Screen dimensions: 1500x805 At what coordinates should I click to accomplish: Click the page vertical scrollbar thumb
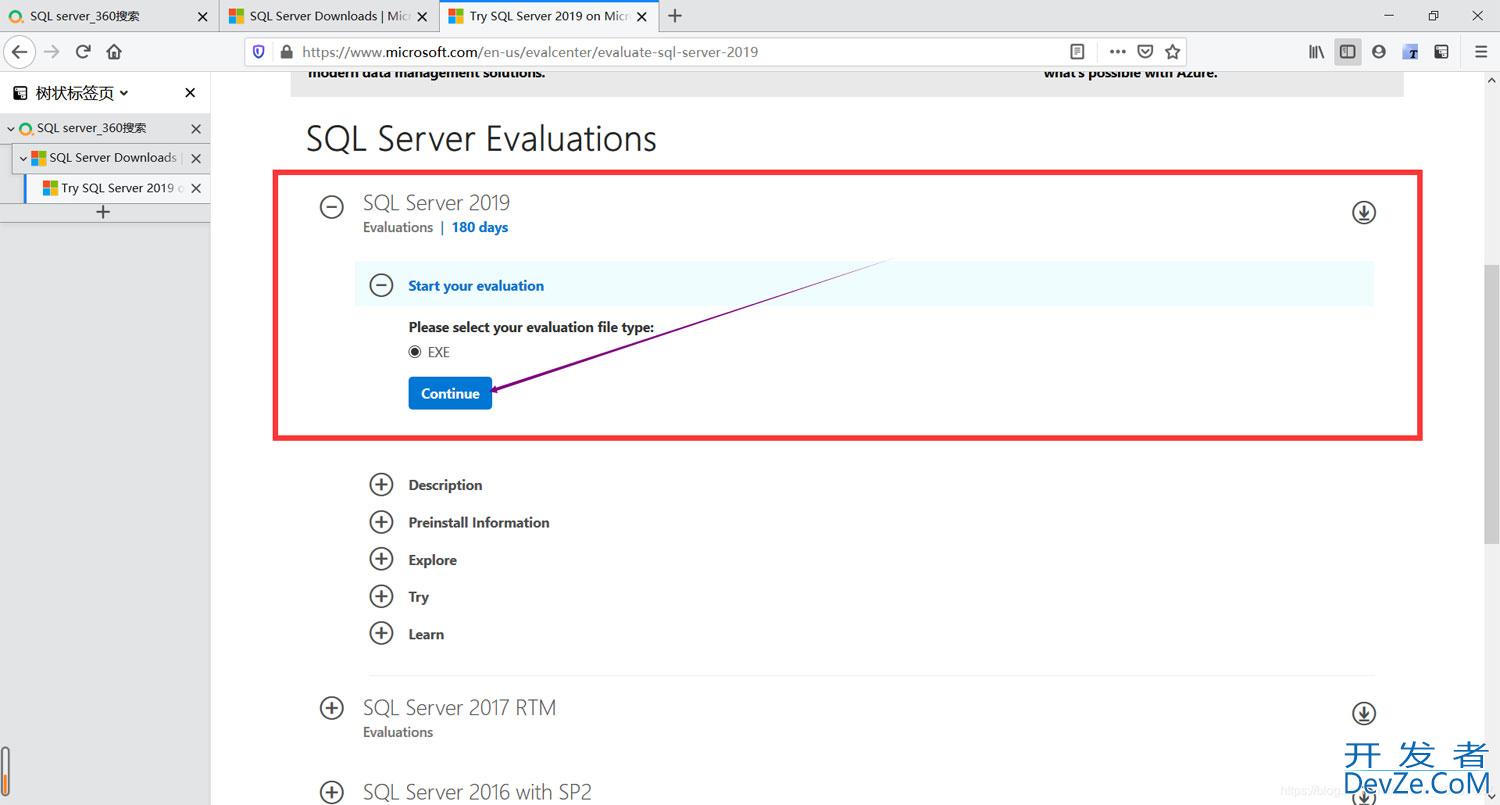(x=1491, y=405)
